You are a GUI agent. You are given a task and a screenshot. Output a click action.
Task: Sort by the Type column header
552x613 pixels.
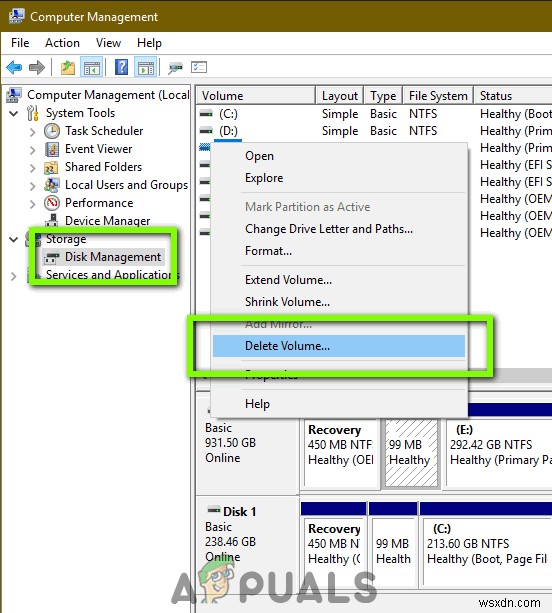pos(383,96)
